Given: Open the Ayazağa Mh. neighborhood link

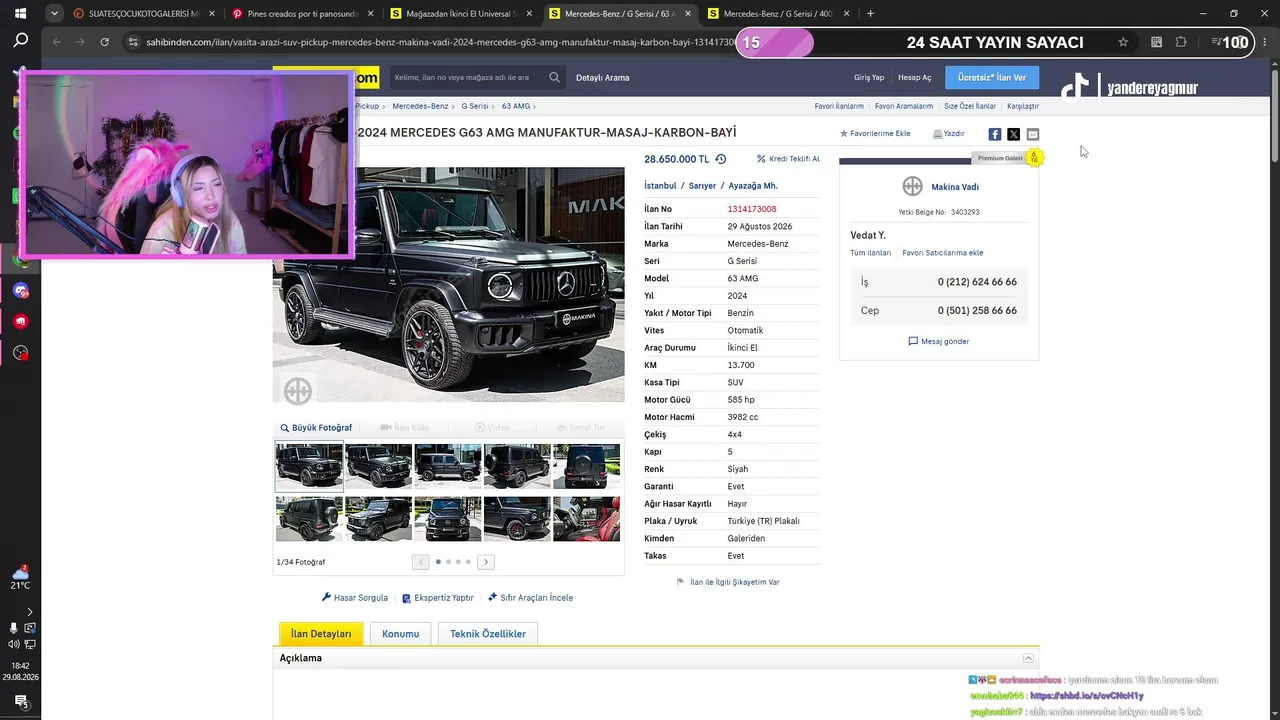Looking at the screenshot, I should tap(753, 186).
